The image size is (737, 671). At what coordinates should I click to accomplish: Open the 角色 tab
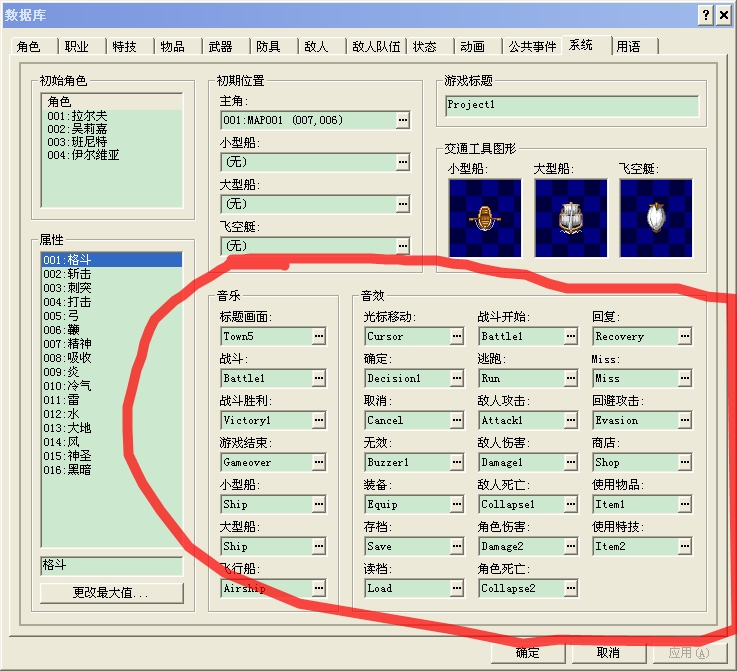33,46
